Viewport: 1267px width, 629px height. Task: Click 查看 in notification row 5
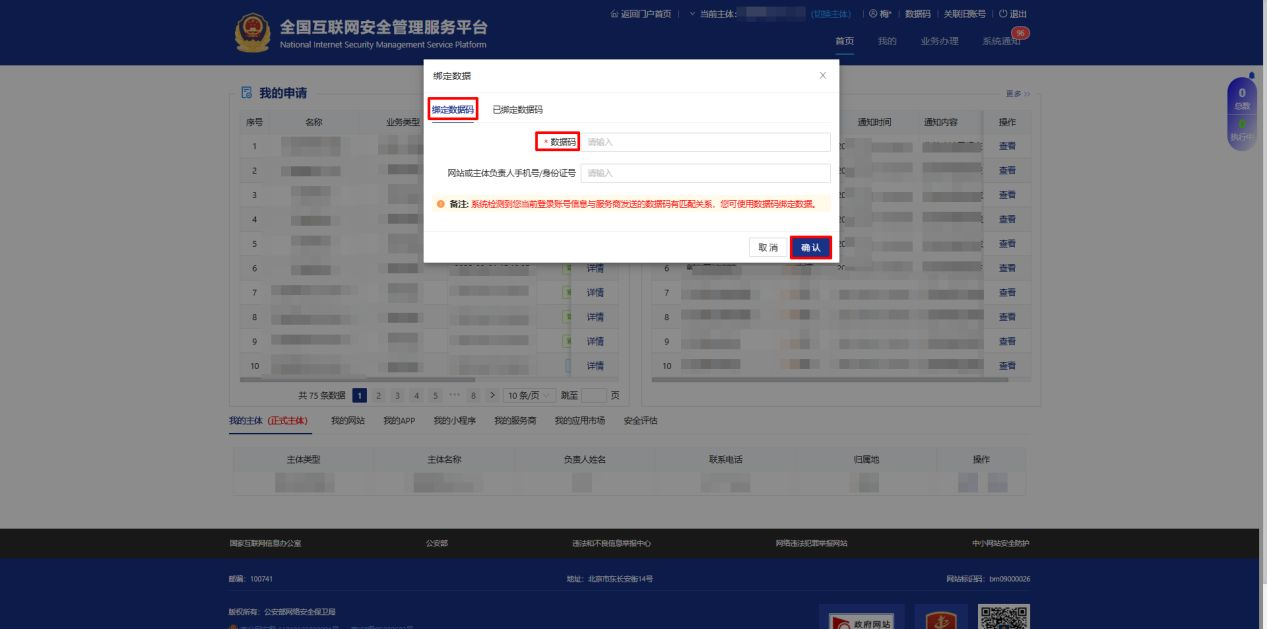click(x=1008, y=243)
